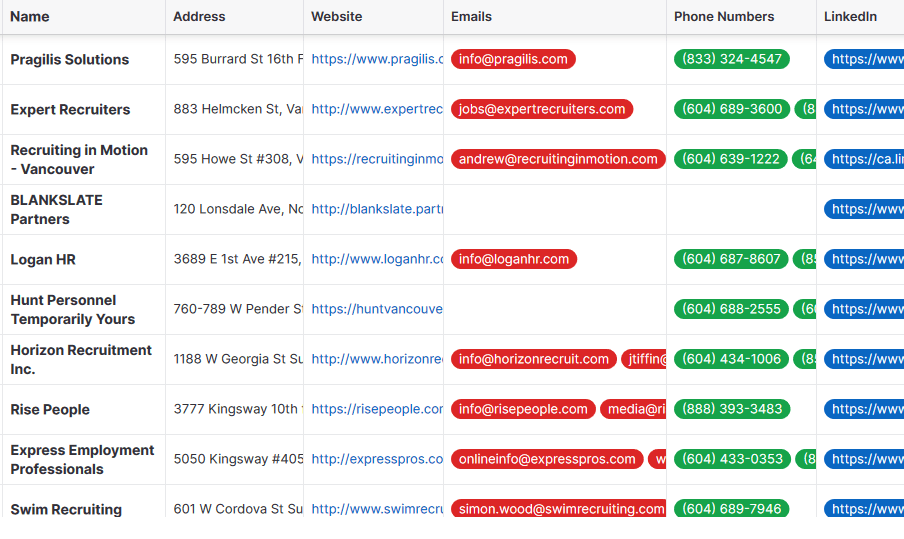This screenshot has height=539, width=904.
Task: Click the Name column header
Action: [30, 16]
